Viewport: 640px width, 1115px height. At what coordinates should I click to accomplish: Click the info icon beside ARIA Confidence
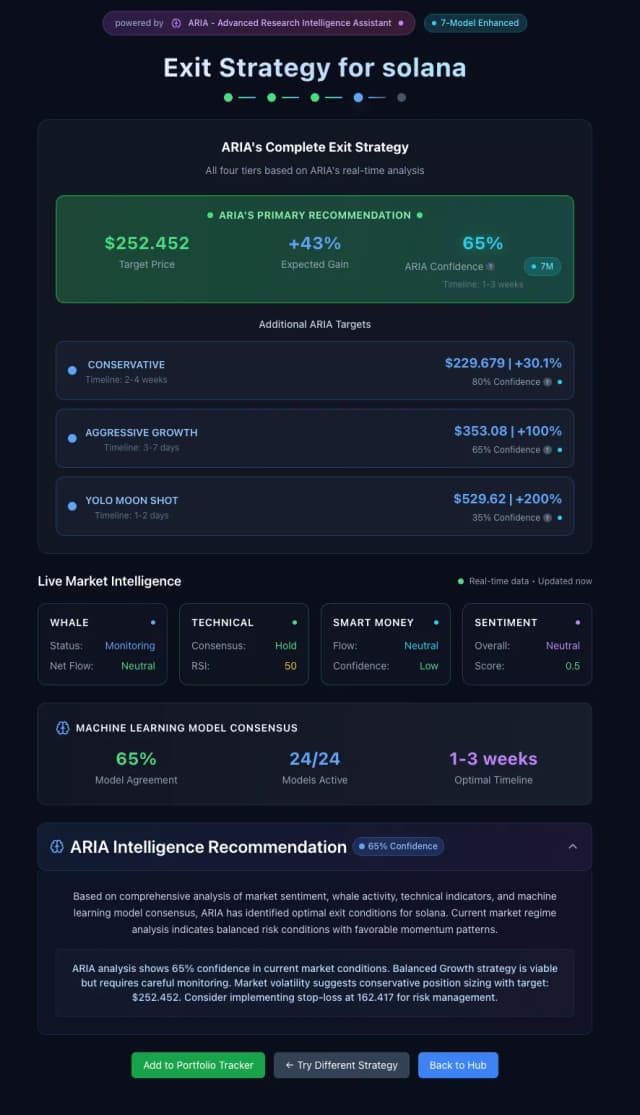490,267
